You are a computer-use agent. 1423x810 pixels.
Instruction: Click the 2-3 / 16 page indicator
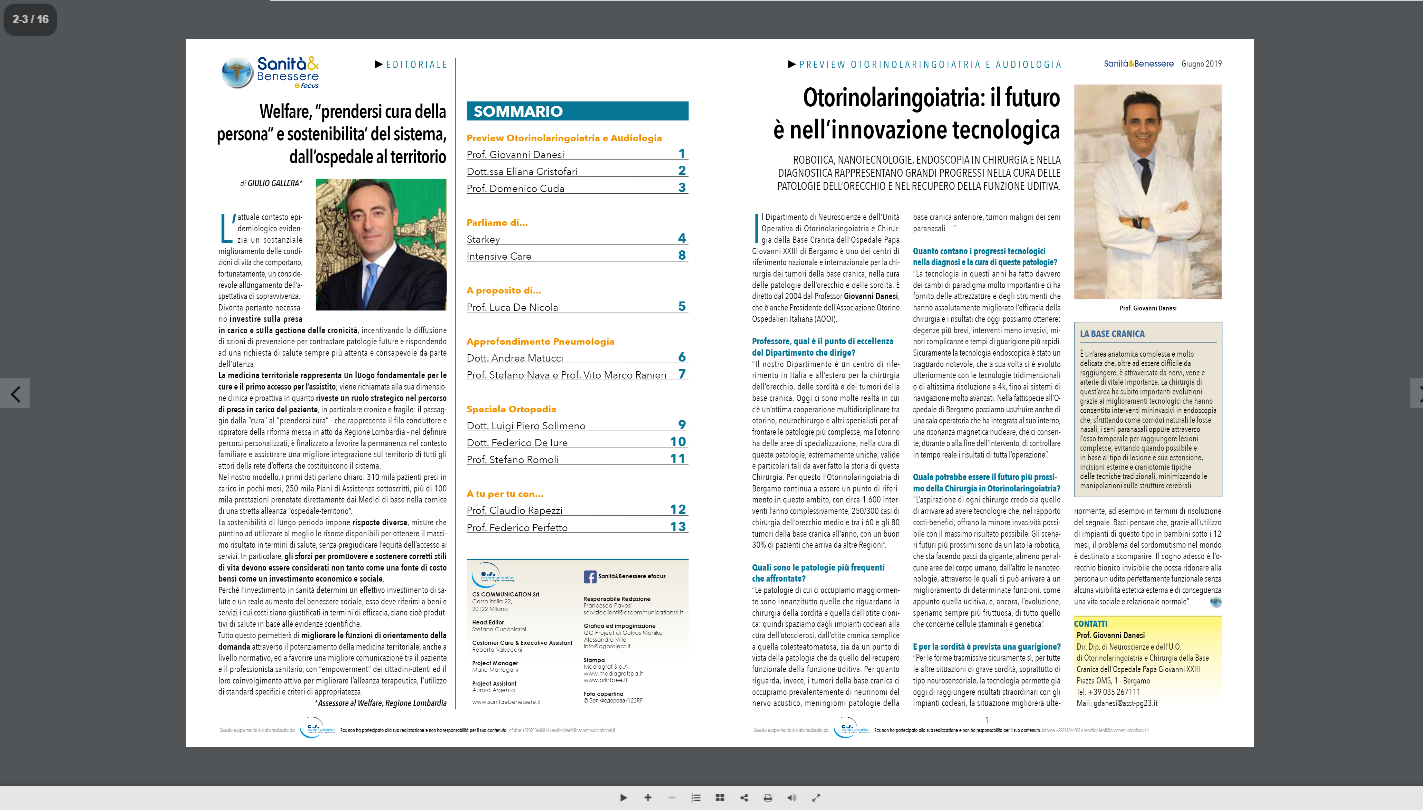click(31, 19)
